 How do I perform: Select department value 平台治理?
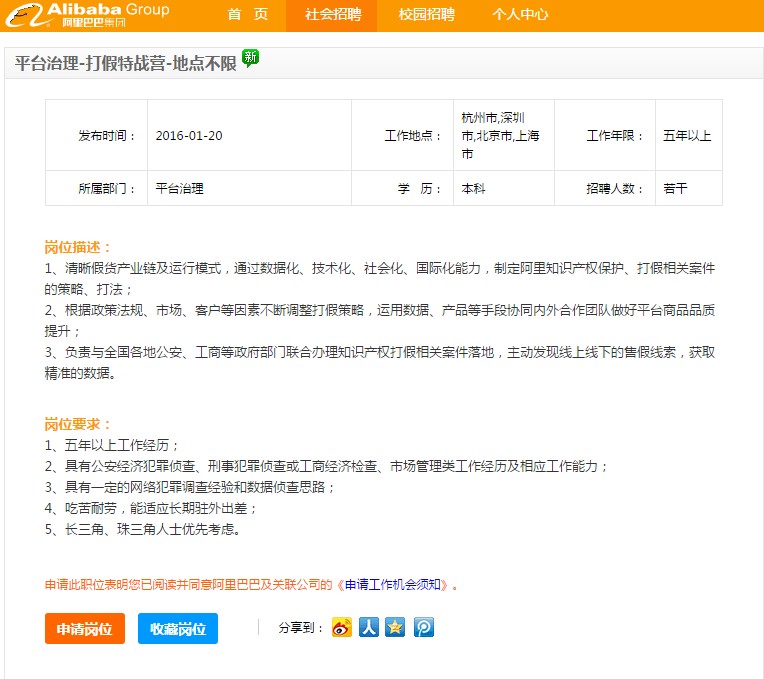pyautogui.click(x=179, y=189)
